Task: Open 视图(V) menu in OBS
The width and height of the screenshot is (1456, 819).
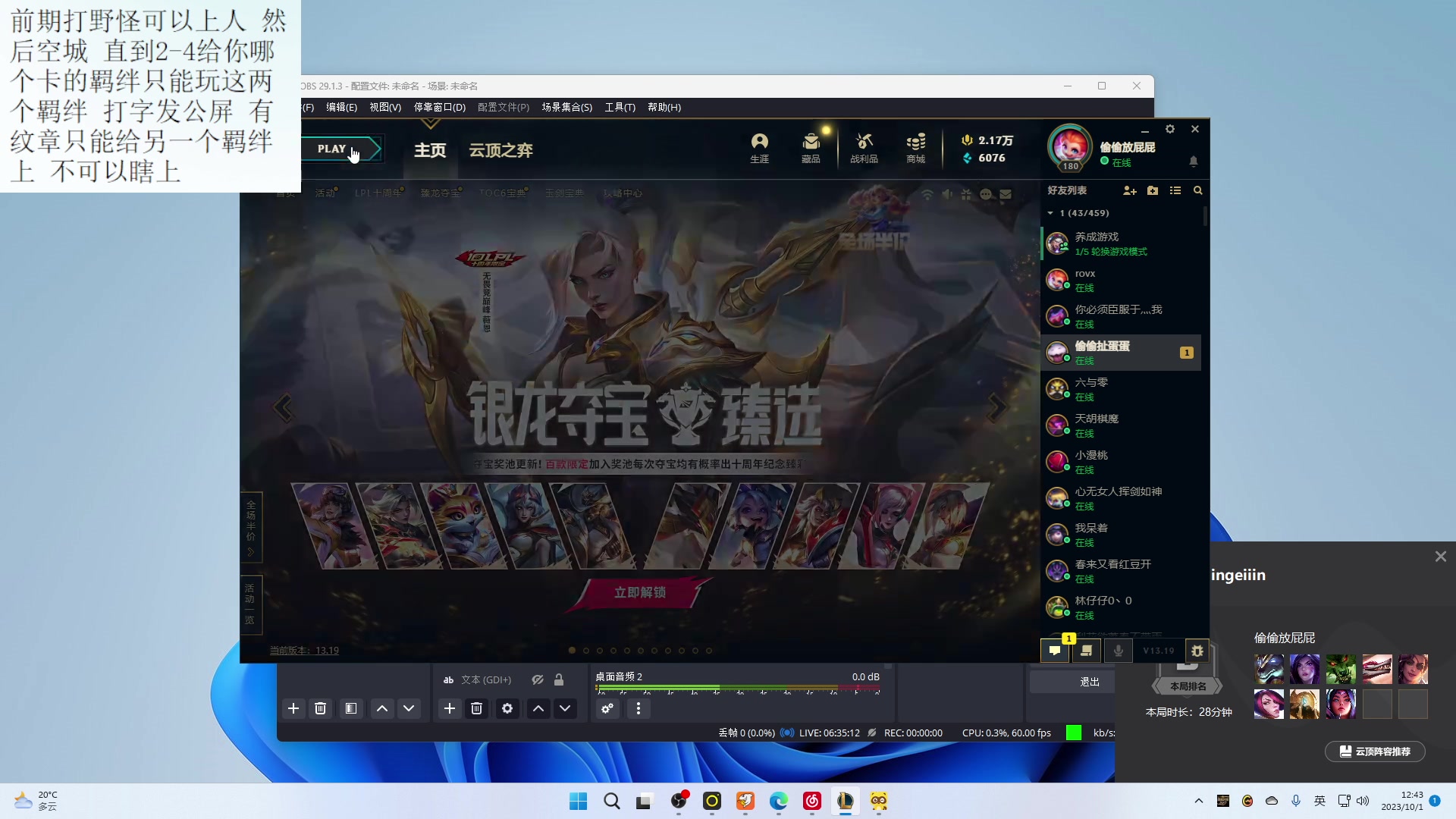Action: click(x=385, y=108)
